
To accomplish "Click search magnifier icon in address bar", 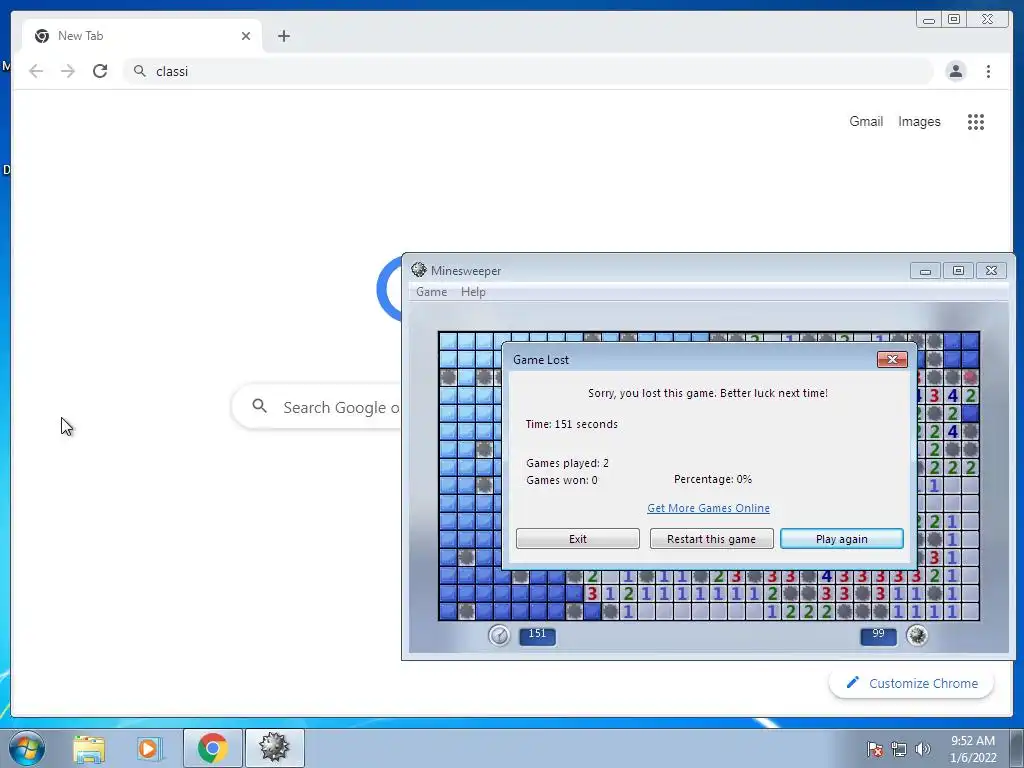I will (140, 71).
